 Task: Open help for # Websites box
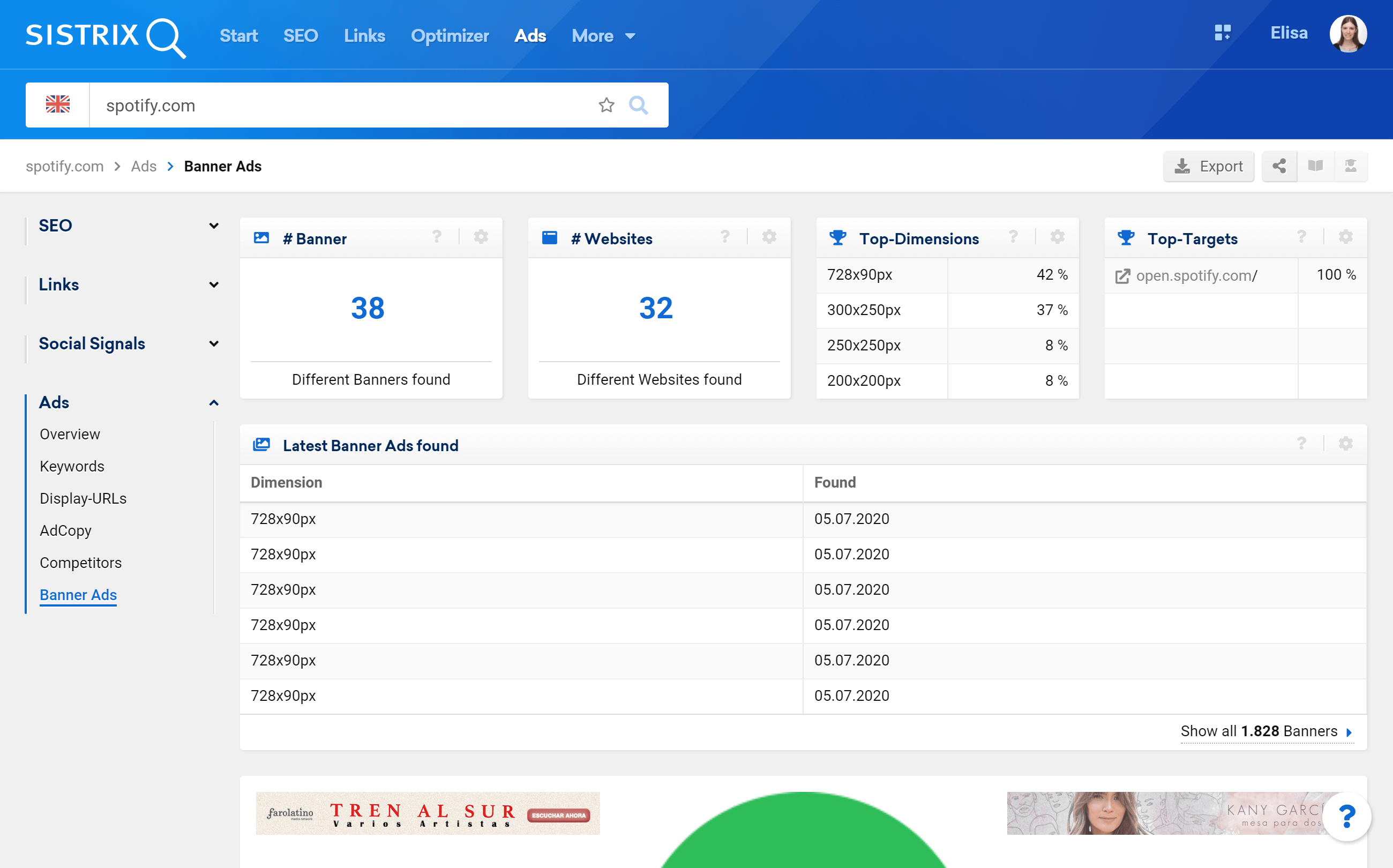pyautogui.click(x=725, y=236)
